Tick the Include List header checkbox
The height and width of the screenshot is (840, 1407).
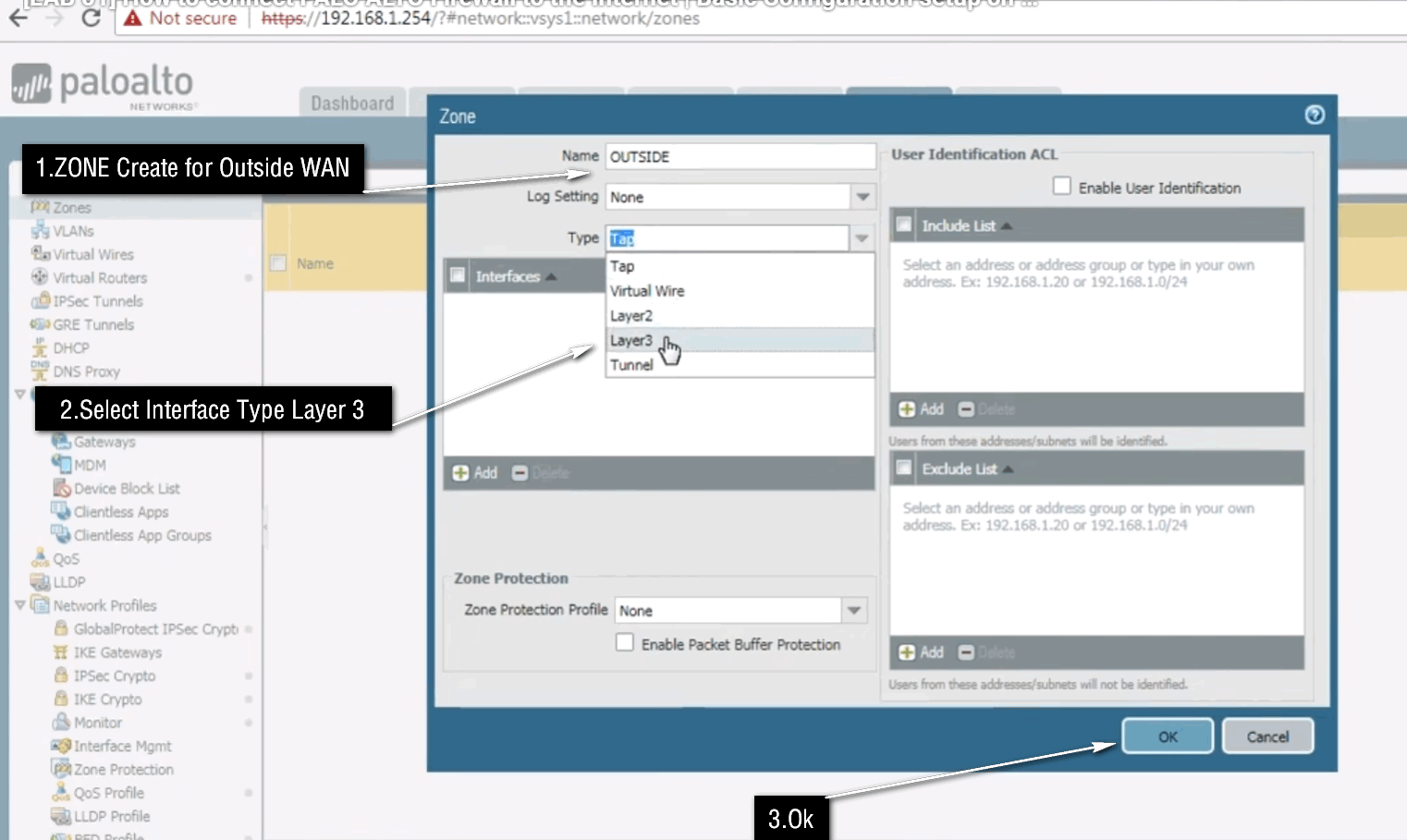(904, 225)
